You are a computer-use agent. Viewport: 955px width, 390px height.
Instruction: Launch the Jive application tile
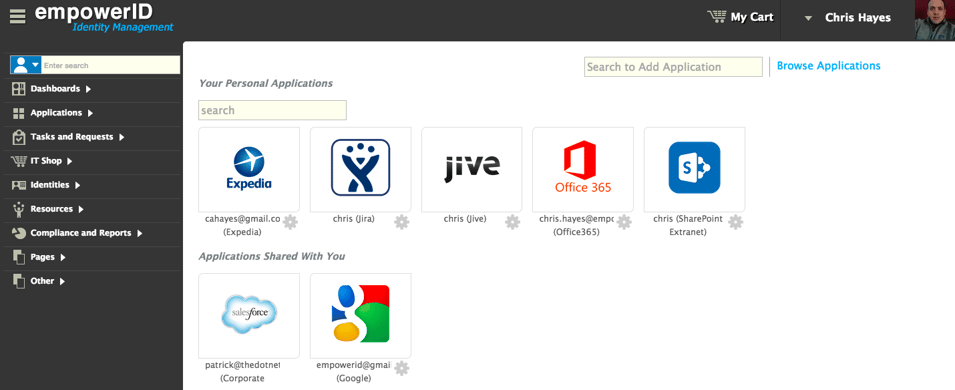472,169
